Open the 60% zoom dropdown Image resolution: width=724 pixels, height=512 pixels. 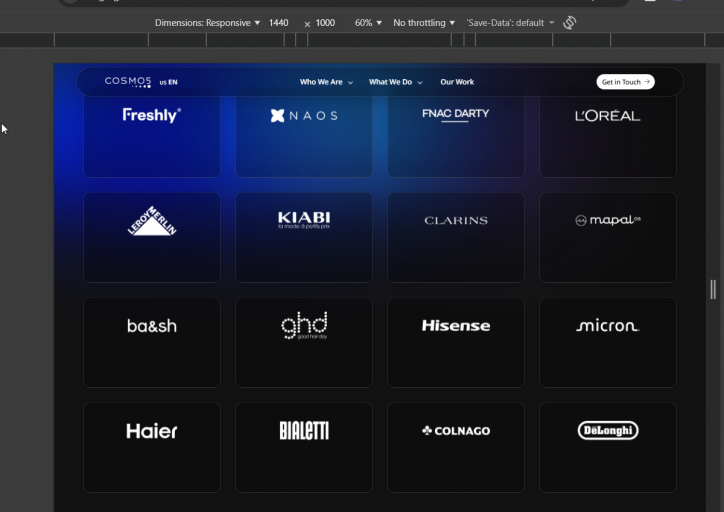click(368, 23)
